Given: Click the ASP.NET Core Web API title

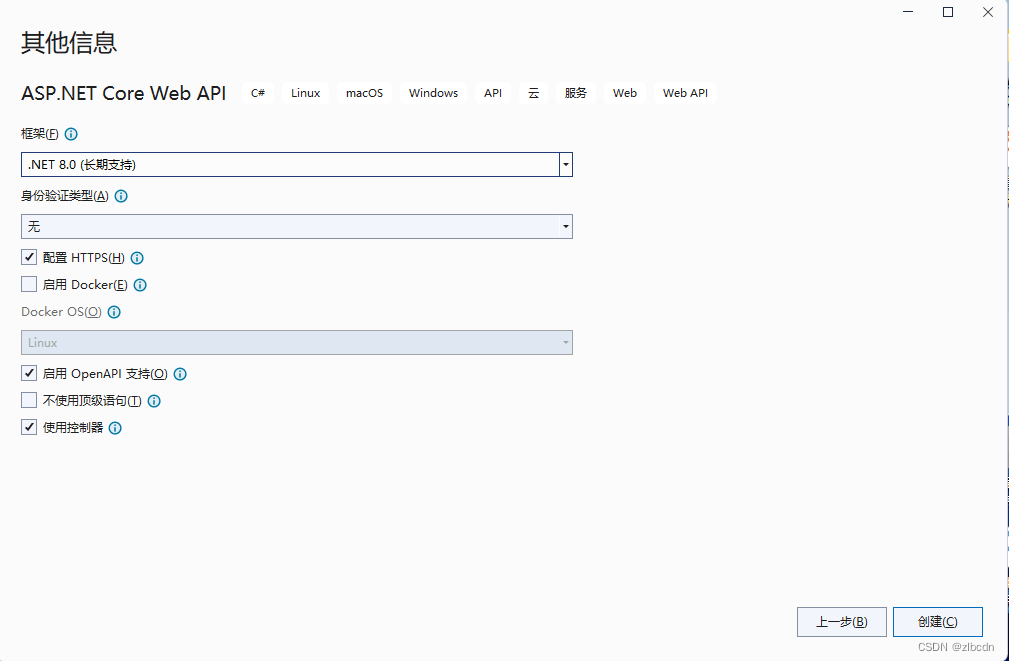Looking at the screenshot, I should pos(124,93).
